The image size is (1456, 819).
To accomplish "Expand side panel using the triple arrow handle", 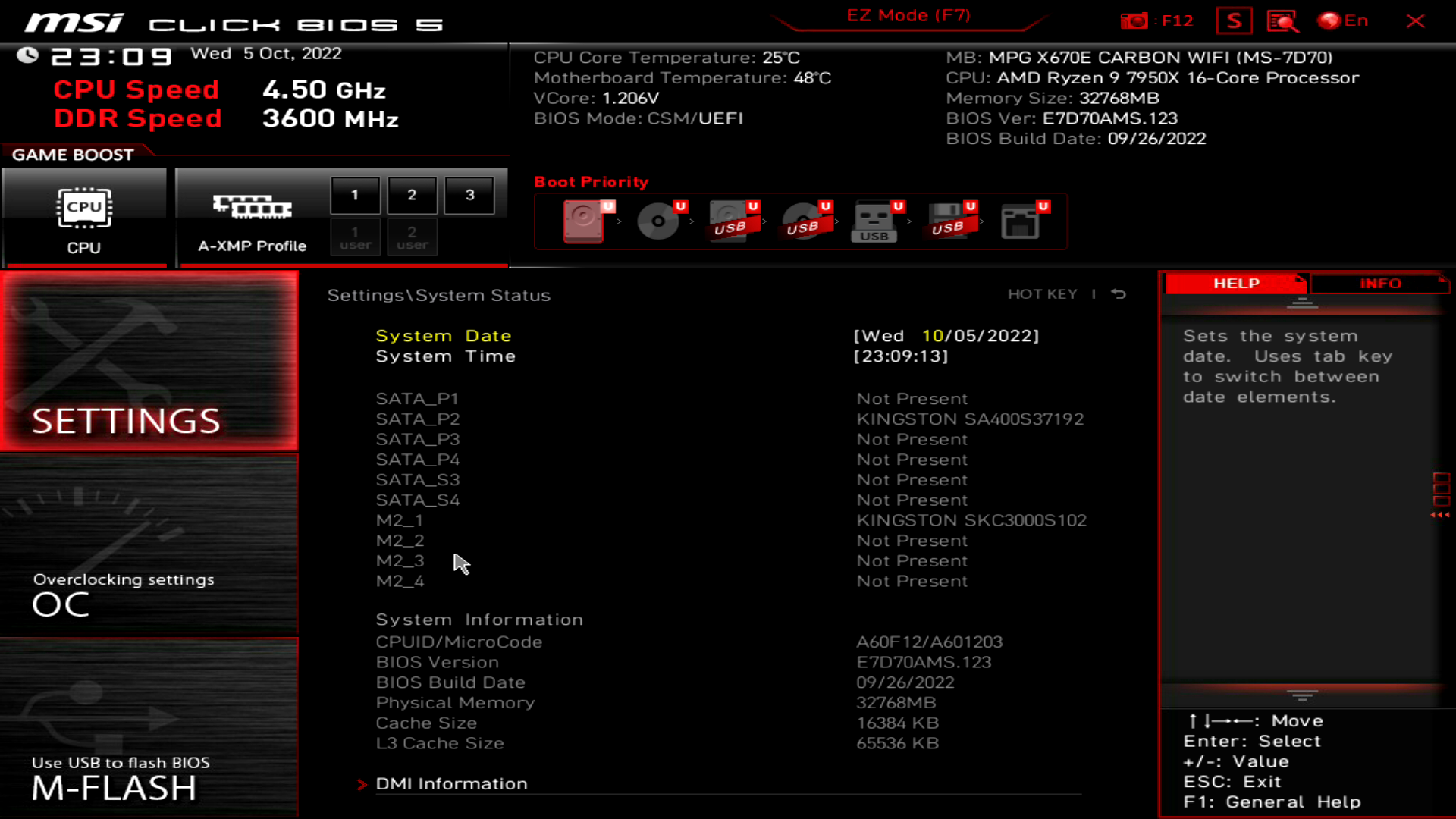I will pyautogui.click(x=1440, y=515).
